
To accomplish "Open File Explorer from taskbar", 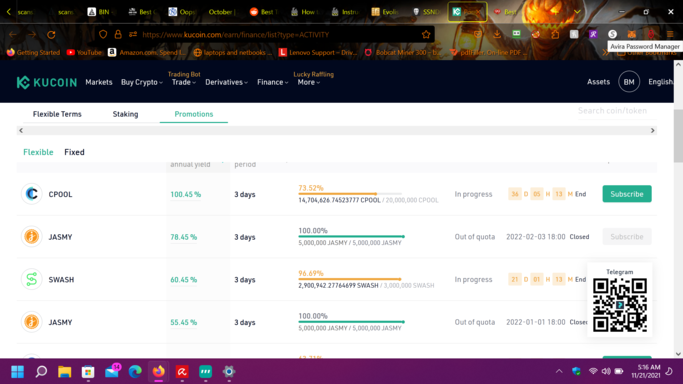I will point(64,371).
